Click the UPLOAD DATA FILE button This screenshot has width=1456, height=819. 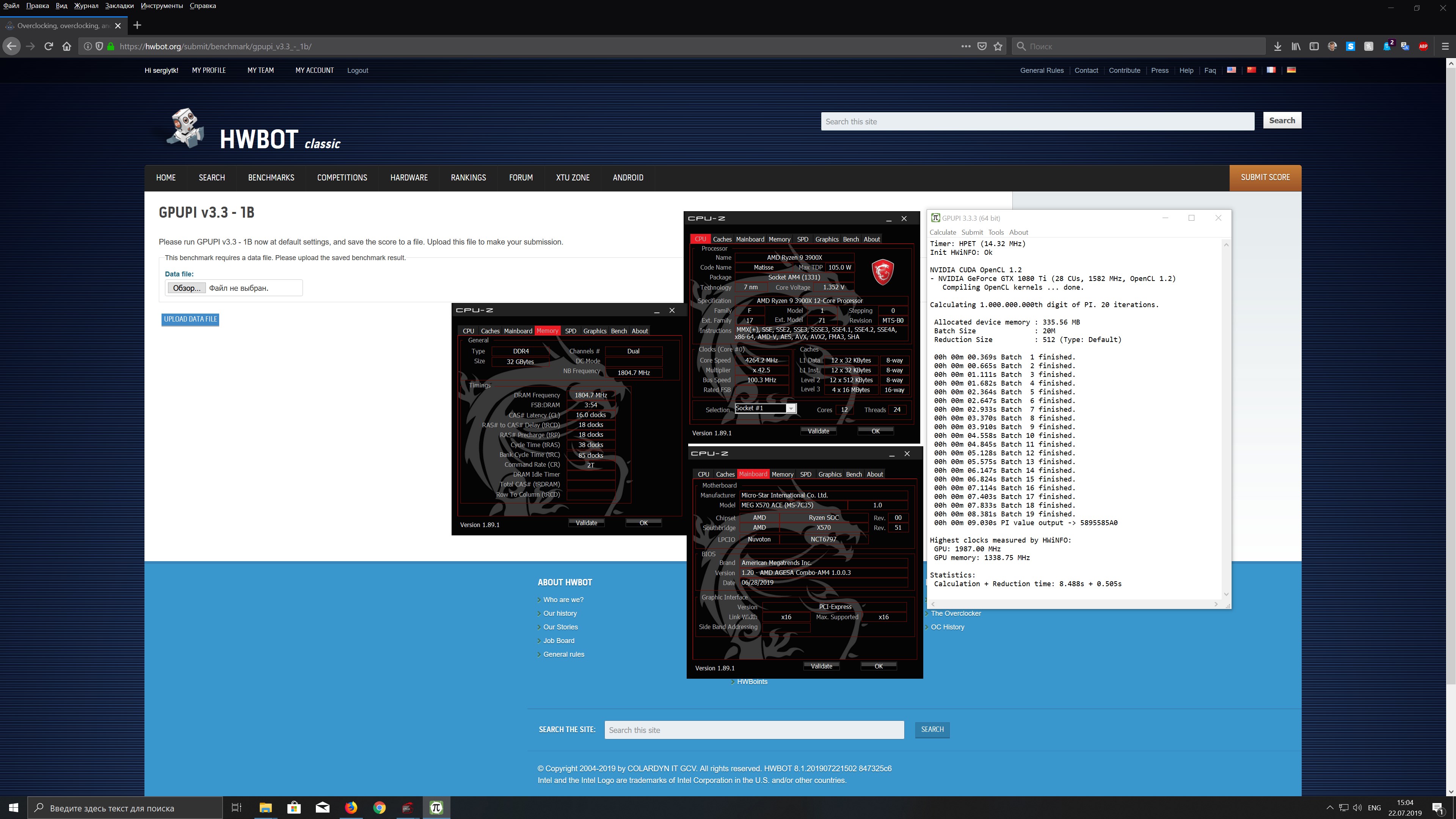pyautogui.click(x=190, y=319)
